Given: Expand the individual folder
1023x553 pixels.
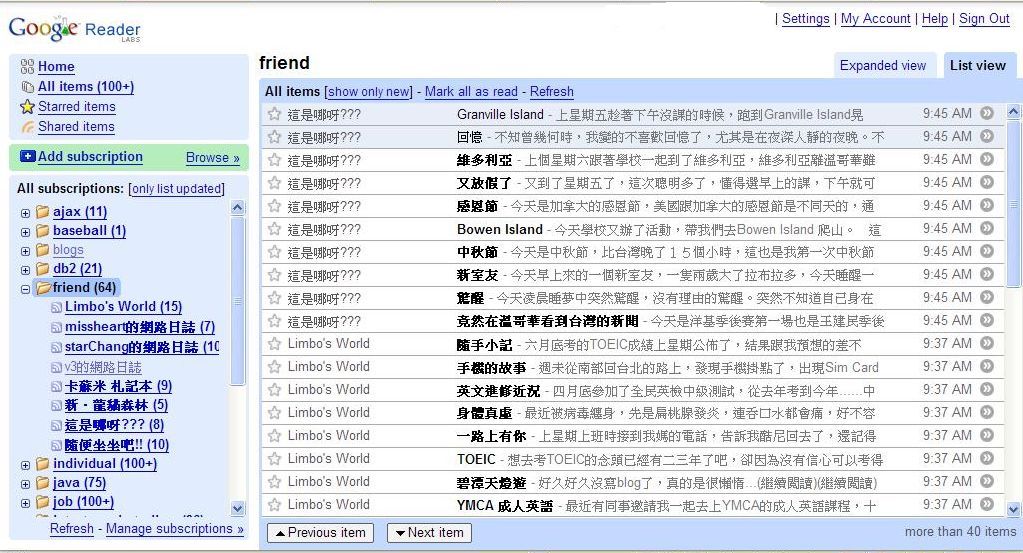Looking at the screenshot, I should [x=25, y=466].
